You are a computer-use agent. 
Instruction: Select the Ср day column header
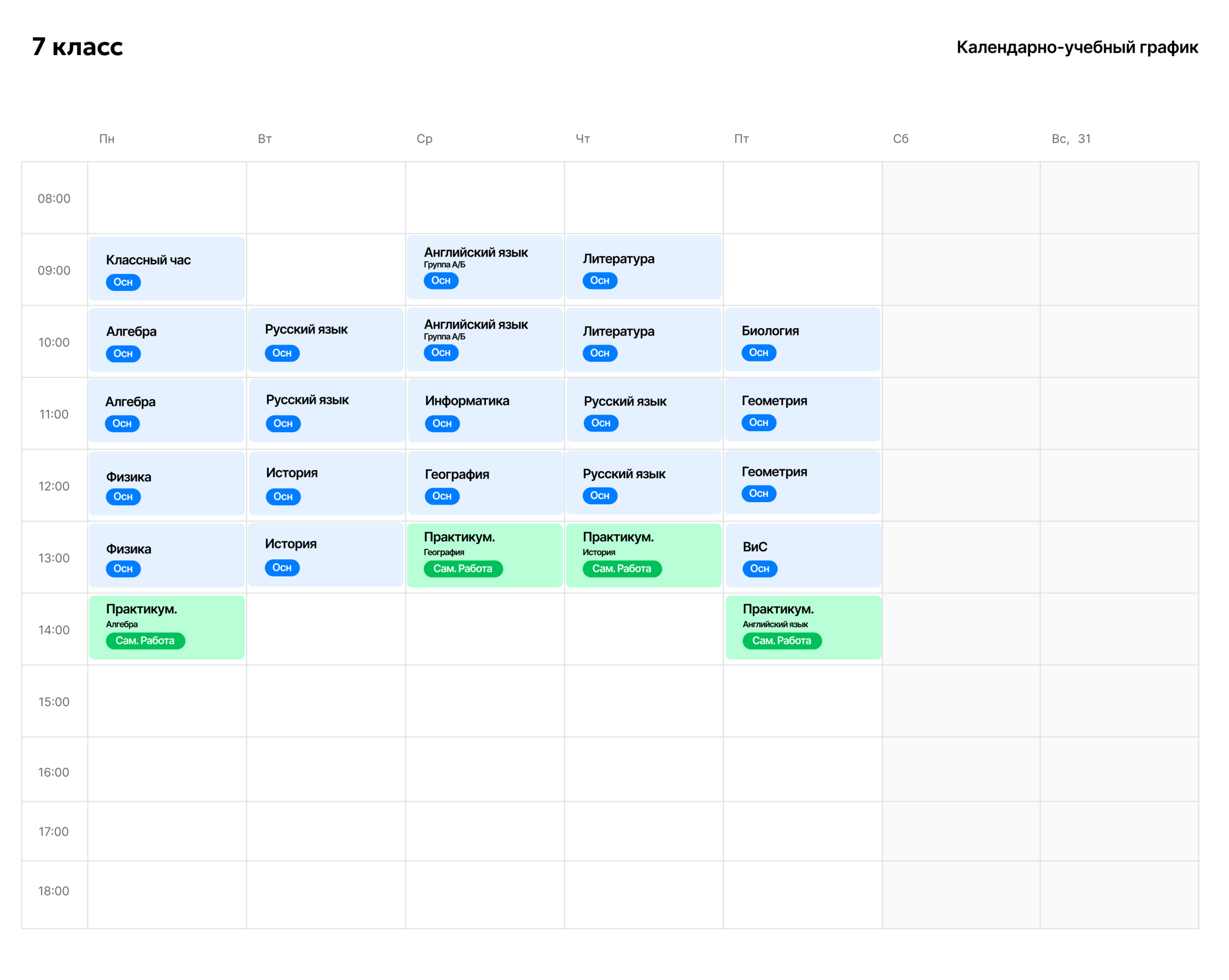[425, 139]
